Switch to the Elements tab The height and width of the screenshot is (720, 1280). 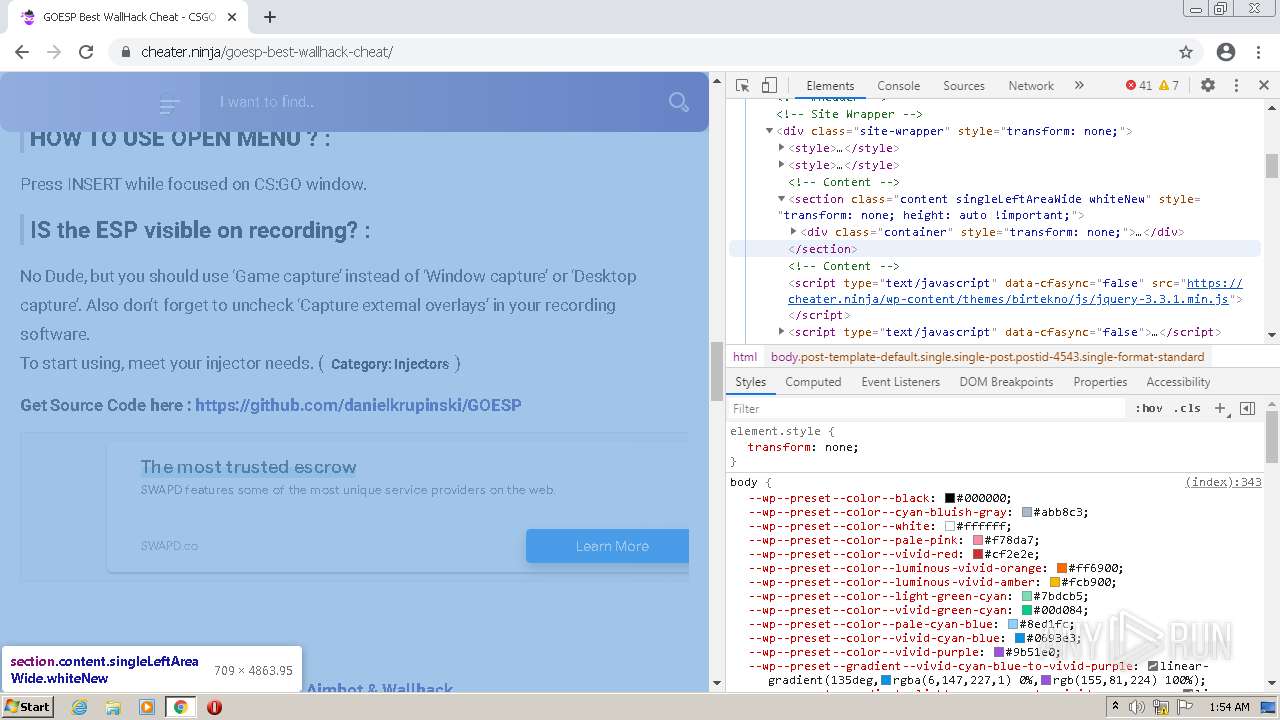(x=830, y=86)
